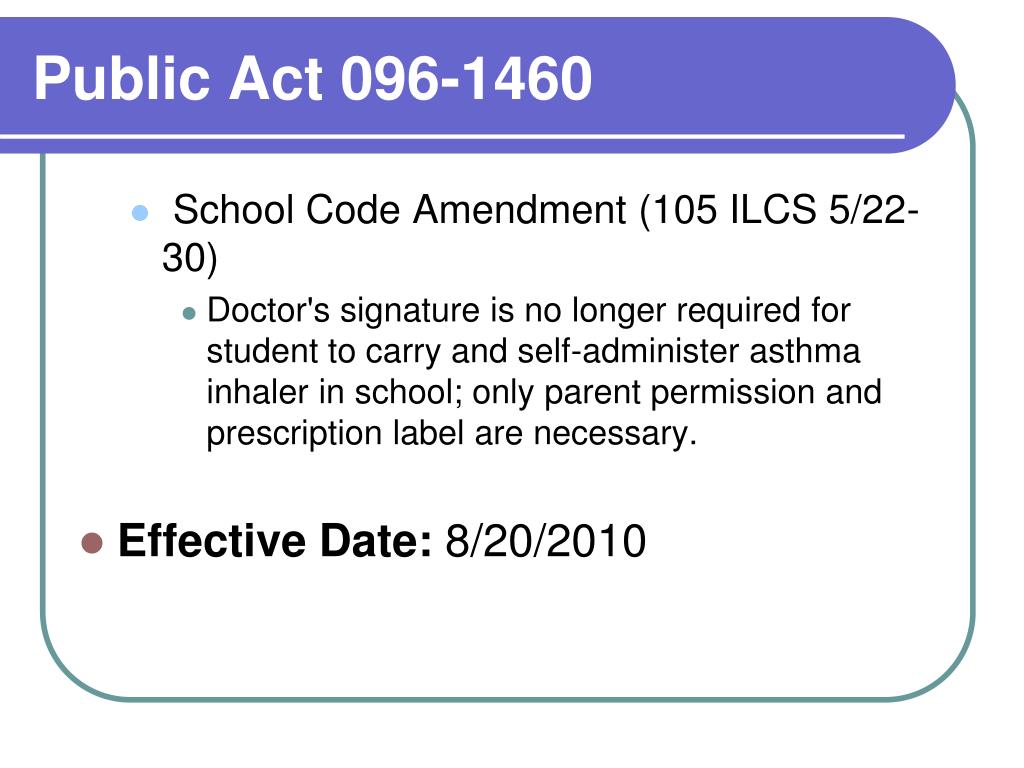Image resolution: width=1024 pixels, height=768 pixels.
Task: Click the brown bullet beside Effective Date
Action: (92, 543)
